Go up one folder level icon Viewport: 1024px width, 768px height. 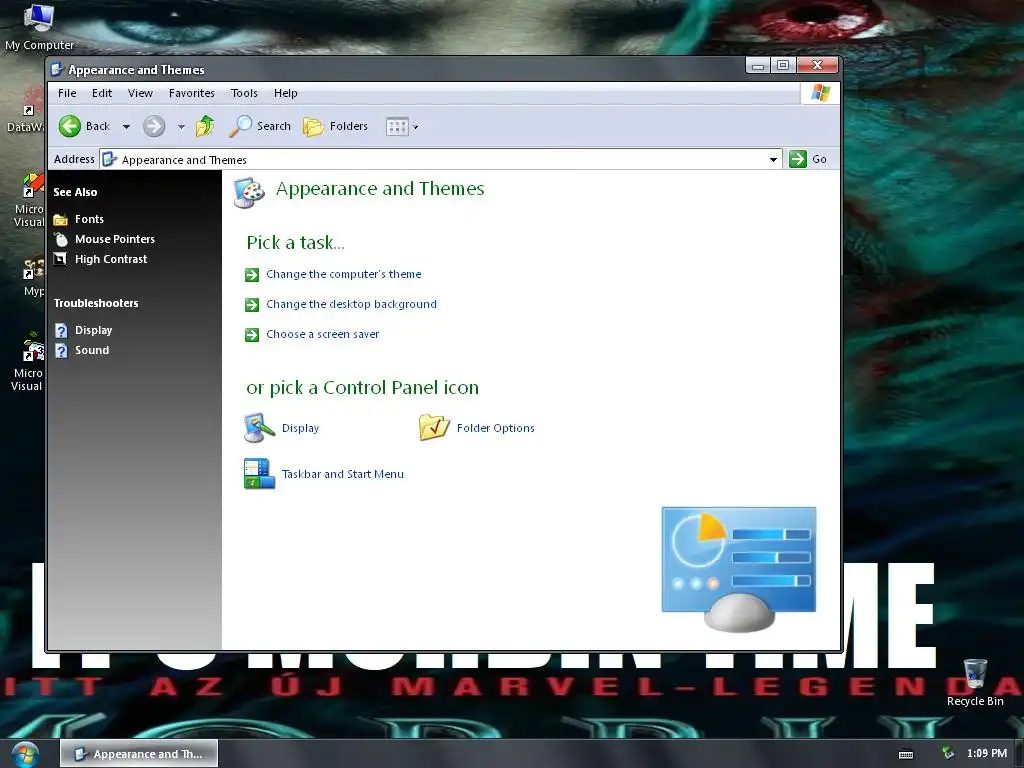tap(205, 125)
